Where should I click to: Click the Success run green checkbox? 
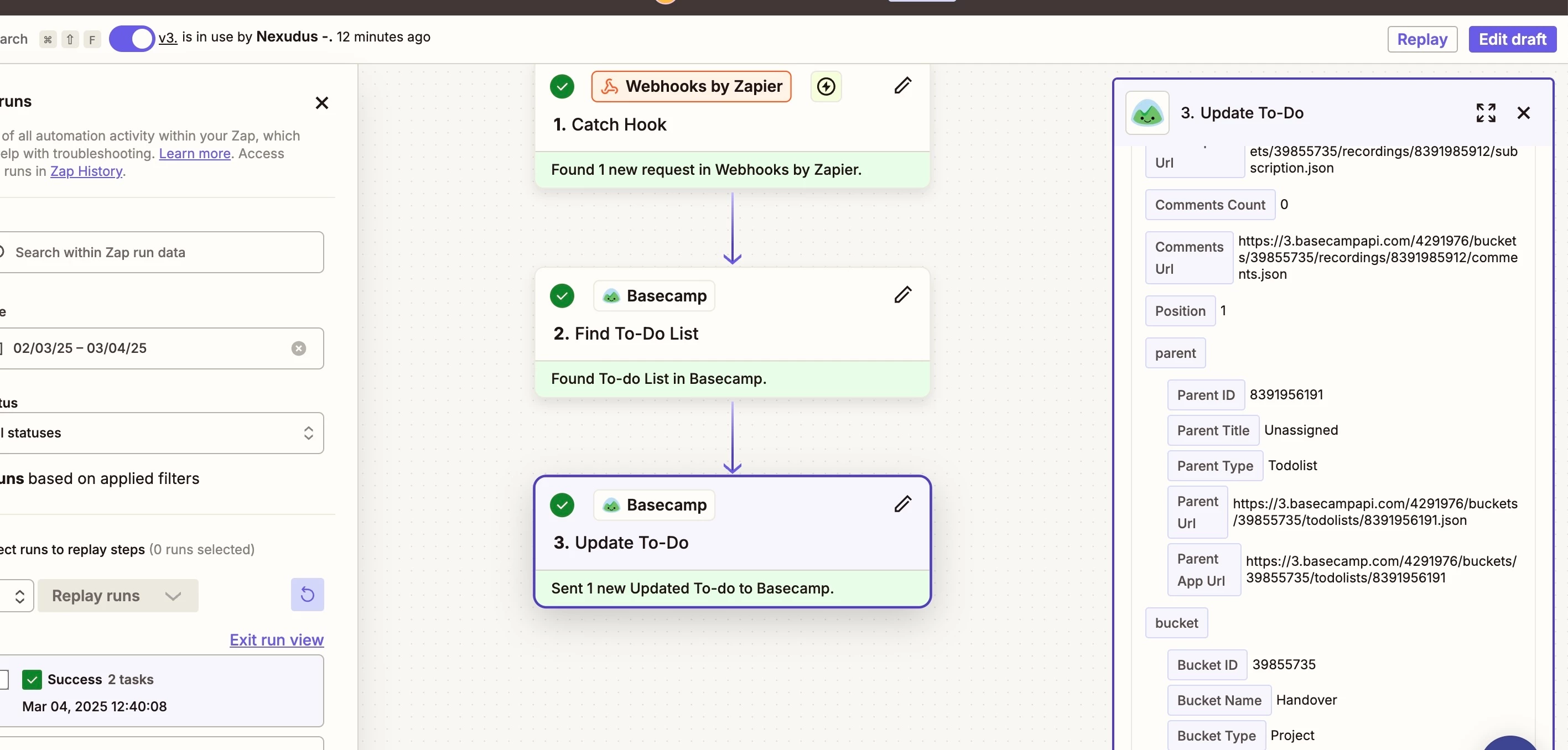[x=32, y=679]
